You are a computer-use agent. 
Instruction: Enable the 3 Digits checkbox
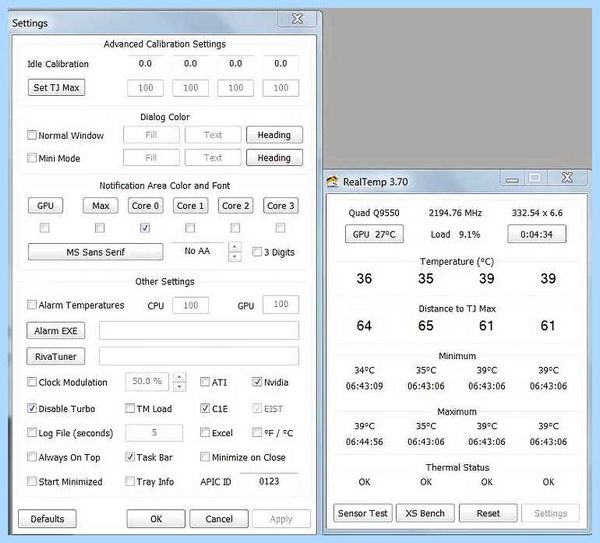tap(257, 252)
